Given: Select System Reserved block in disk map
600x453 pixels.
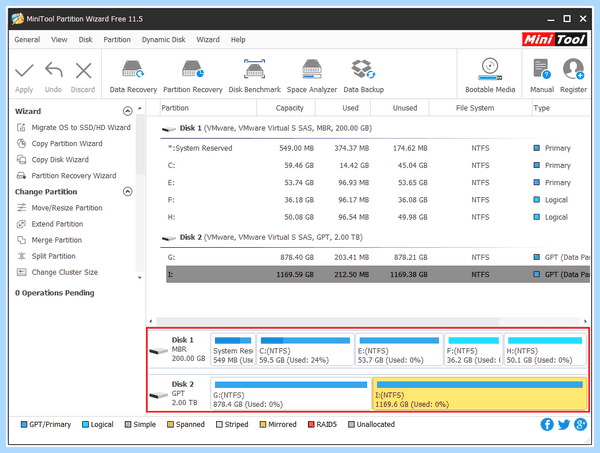Looking at the screenshot, I should click(233, 349).
